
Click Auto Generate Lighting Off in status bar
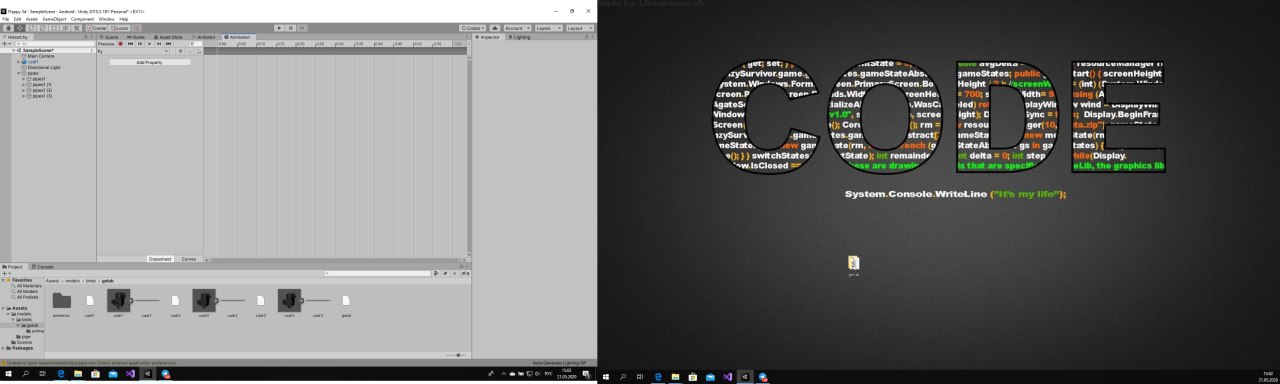click(559, 363)
